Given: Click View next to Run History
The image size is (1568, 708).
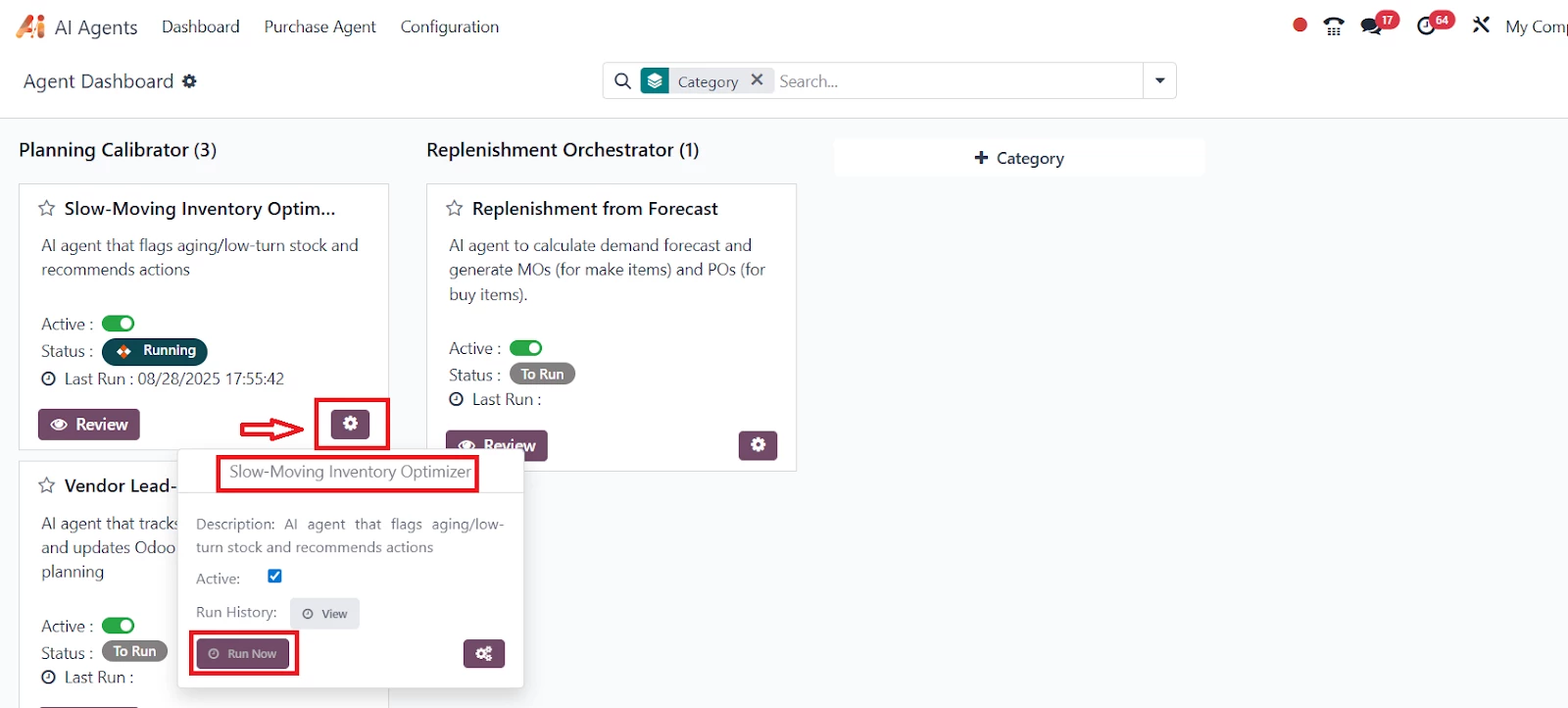Looking at the screenshot, I should (325, 614).
